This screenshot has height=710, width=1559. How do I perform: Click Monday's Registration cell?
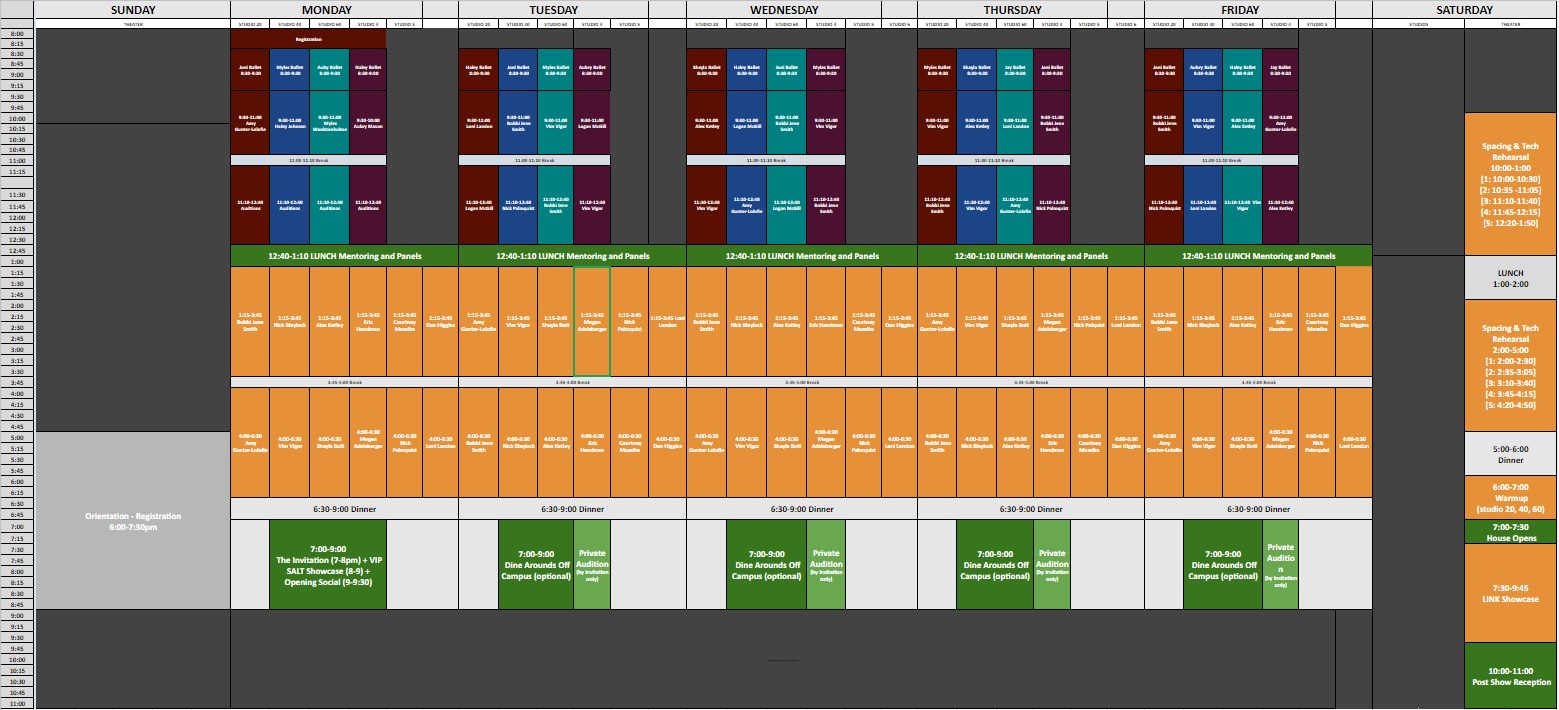point(308,39)
